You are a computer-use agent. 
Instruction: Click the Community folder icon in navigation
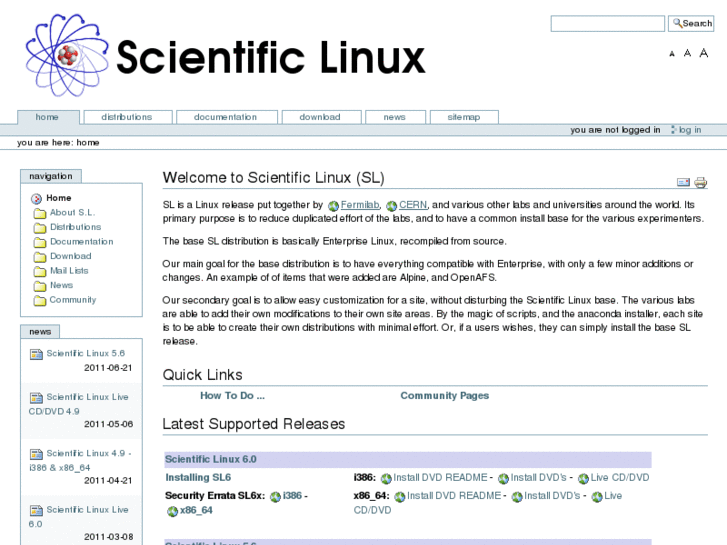39,300
